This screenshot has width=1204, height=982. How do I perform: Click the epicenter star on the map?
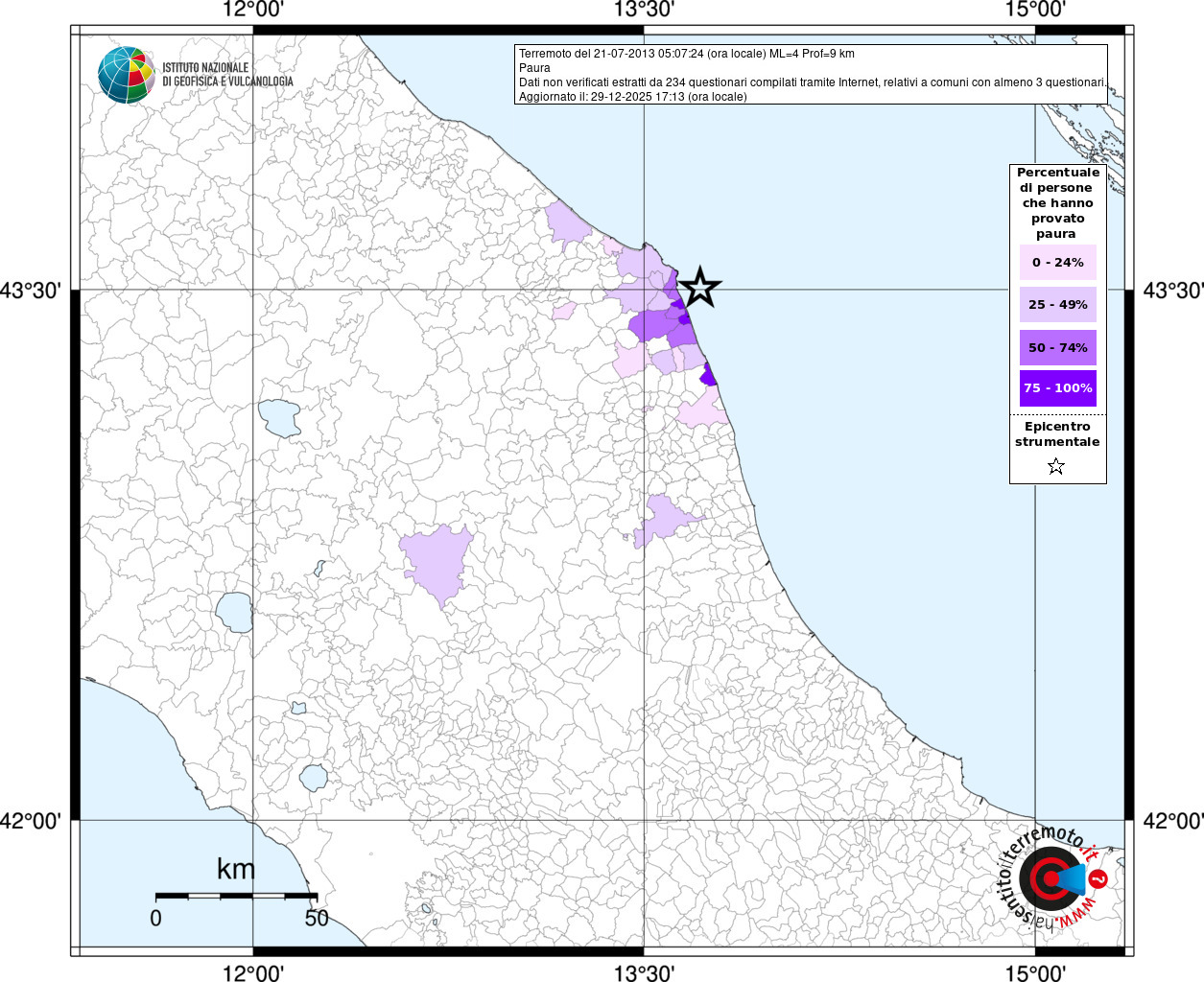click(x=699, y=287)
